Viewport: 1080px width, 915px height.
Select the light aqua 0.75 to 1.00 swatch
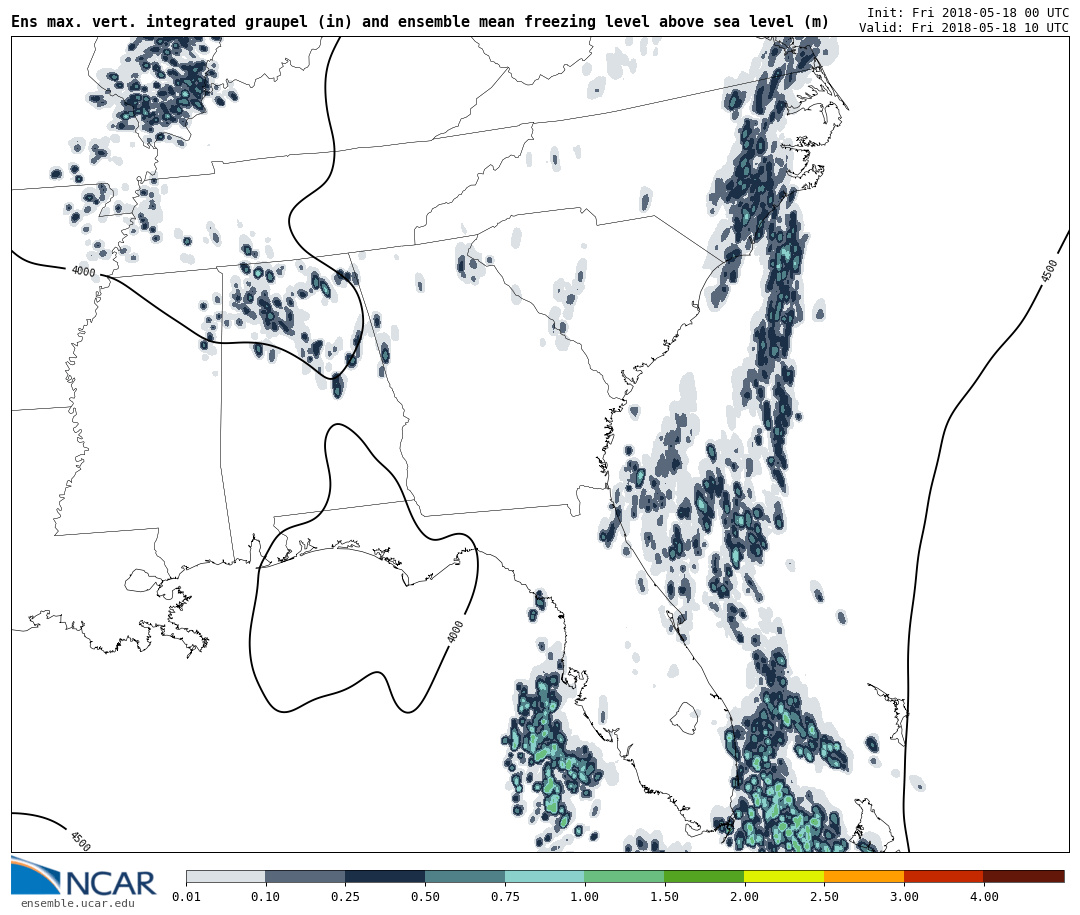coord(544,876)
